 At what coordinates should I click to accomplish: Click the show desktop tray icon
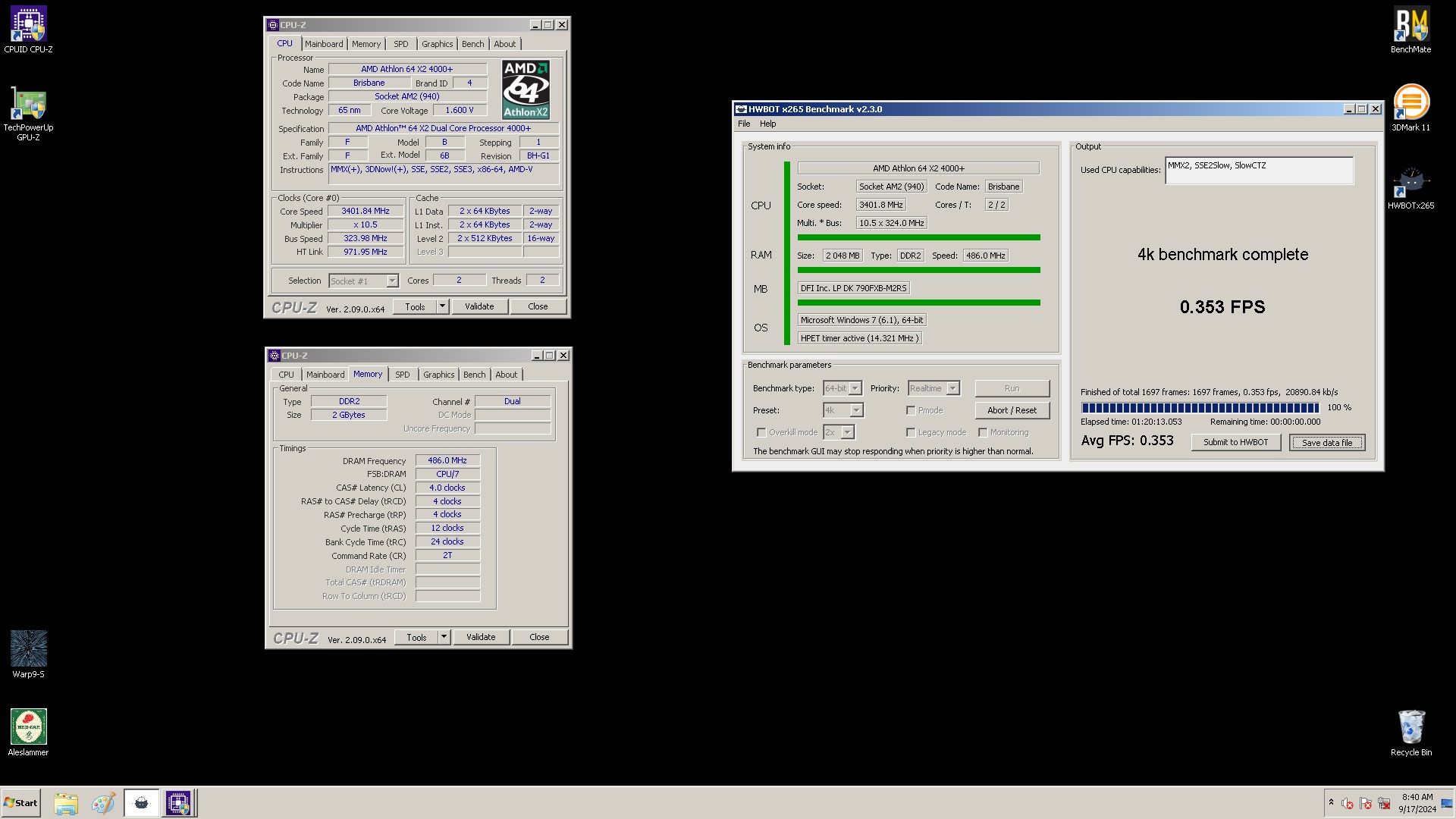(1447, 804)
